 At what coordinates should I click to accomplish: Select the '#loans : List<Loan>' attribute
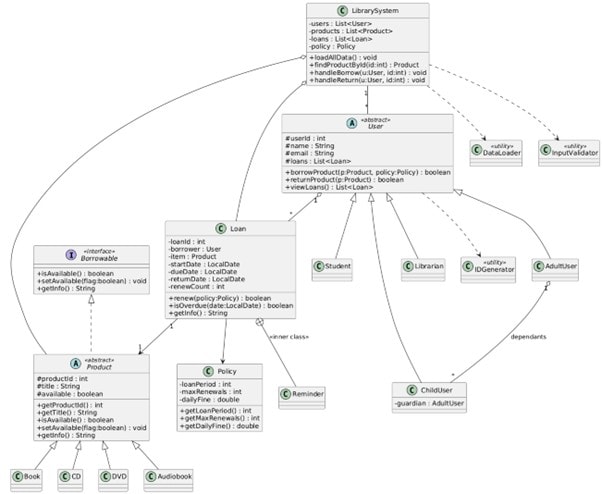point(318,161)
